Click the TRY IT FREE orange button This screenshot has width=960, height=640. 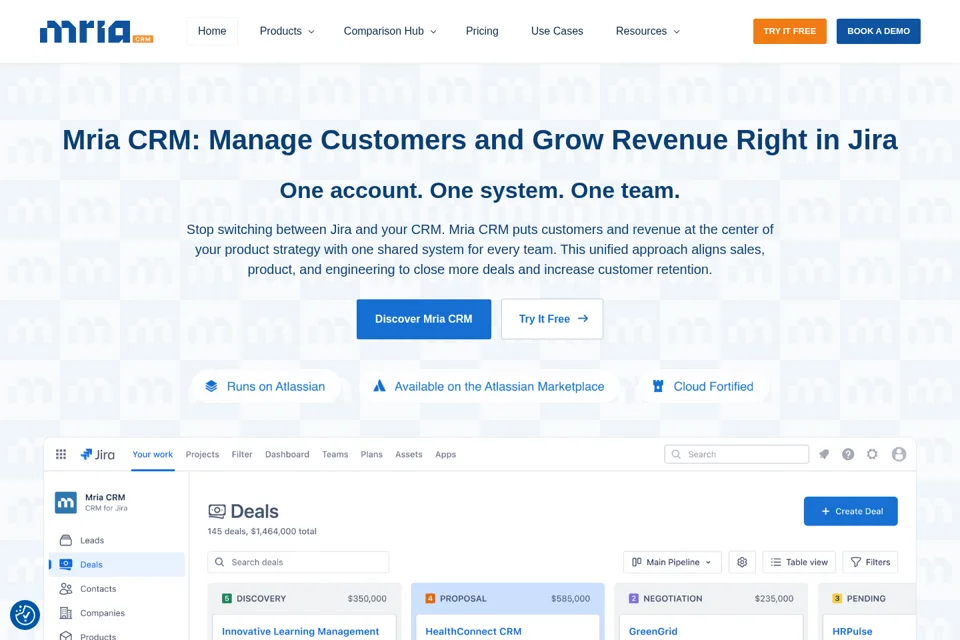[790, 31]
